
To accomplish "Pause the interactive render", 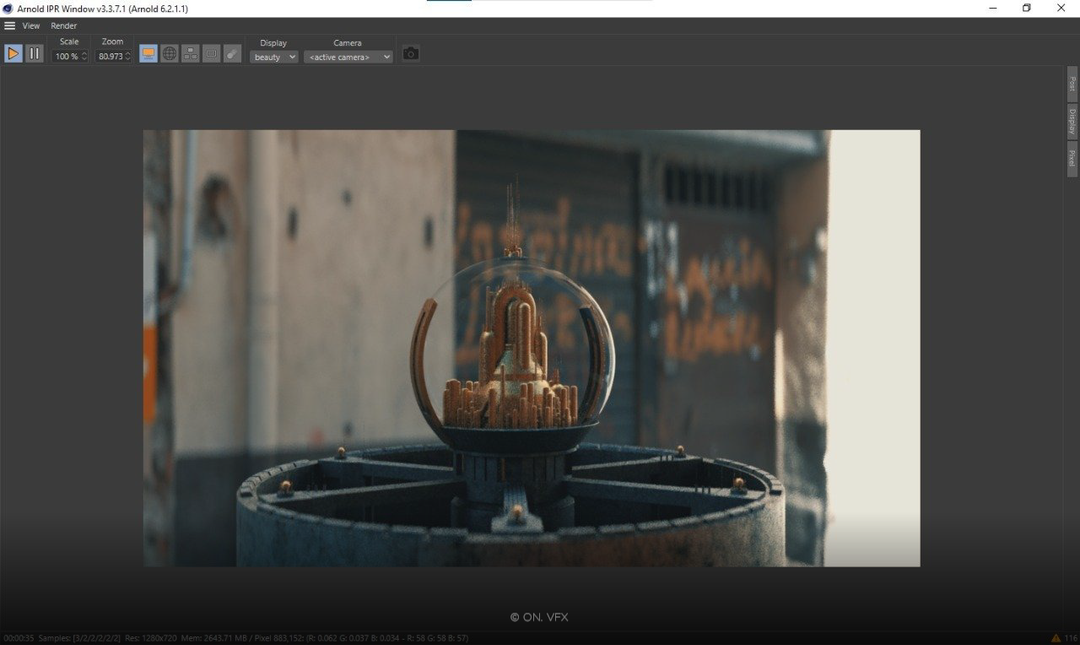I will coord(34,53).
